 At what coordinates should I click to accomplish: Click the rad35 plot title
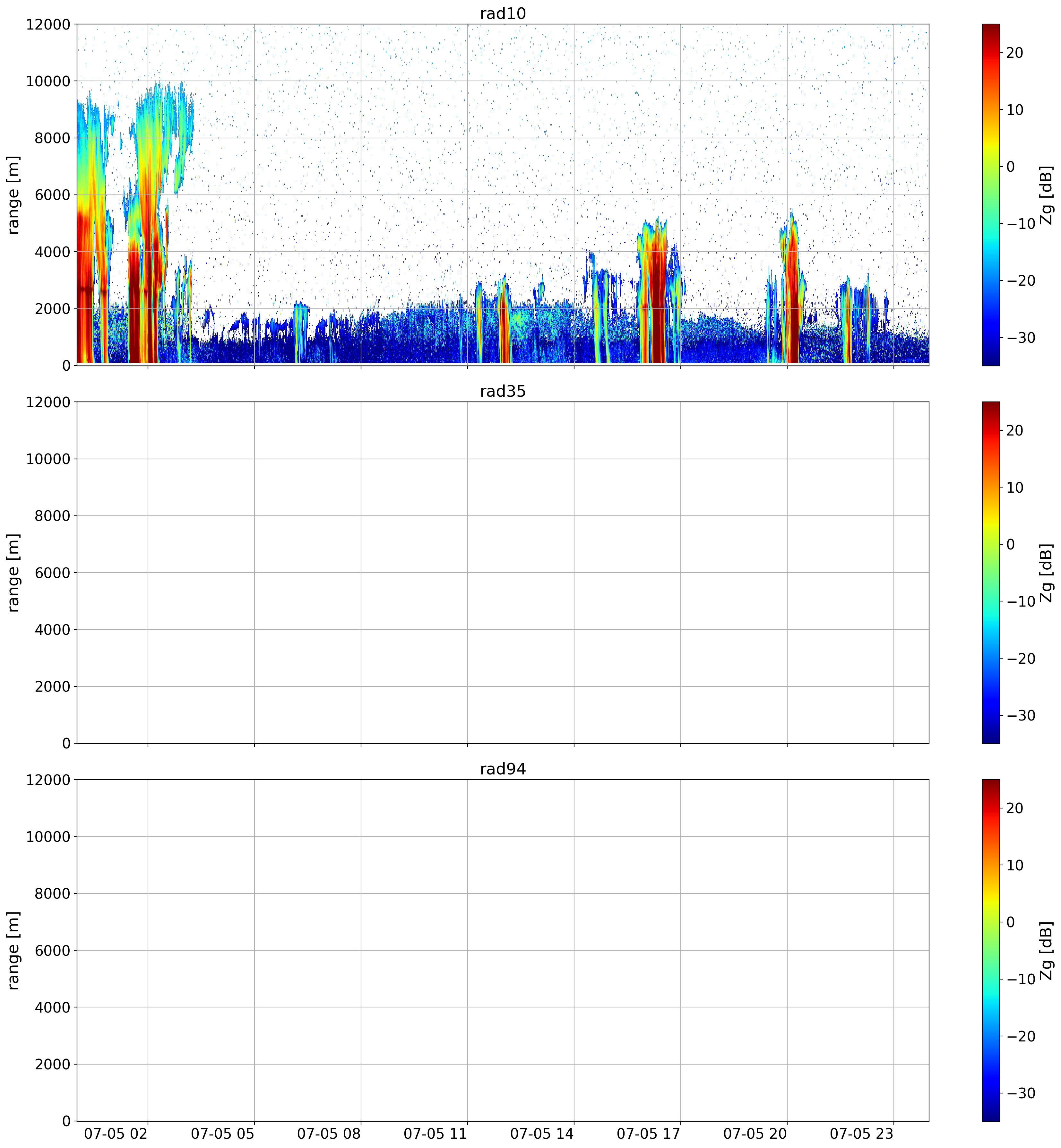pos(502,391)
